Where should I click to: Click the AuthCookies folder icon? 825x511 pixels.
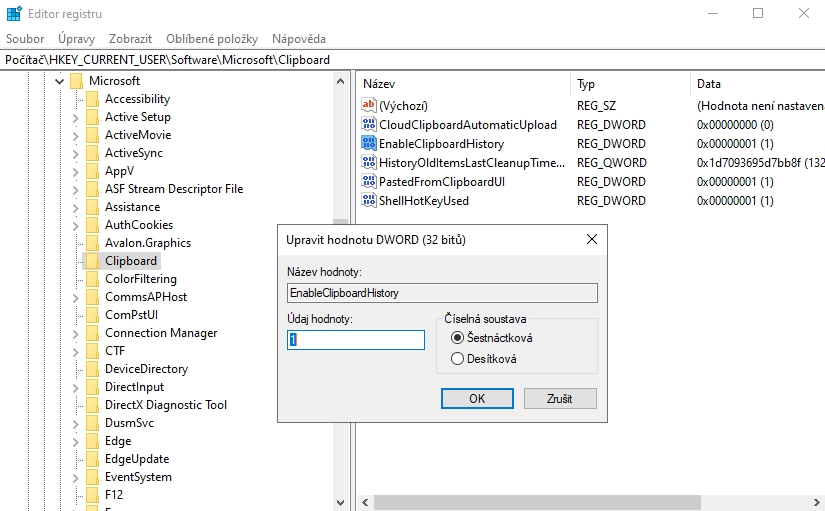(x=92, y=225)
